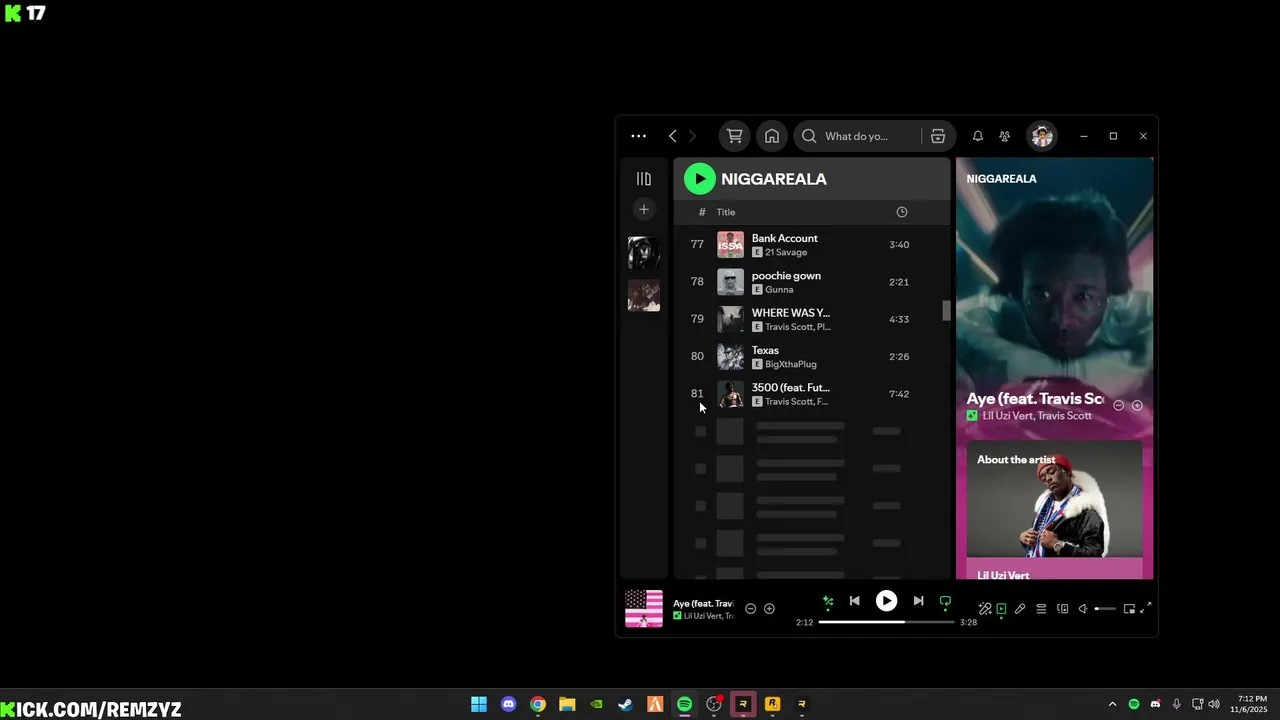Click the plus icon in player bar

click(769, 608)
